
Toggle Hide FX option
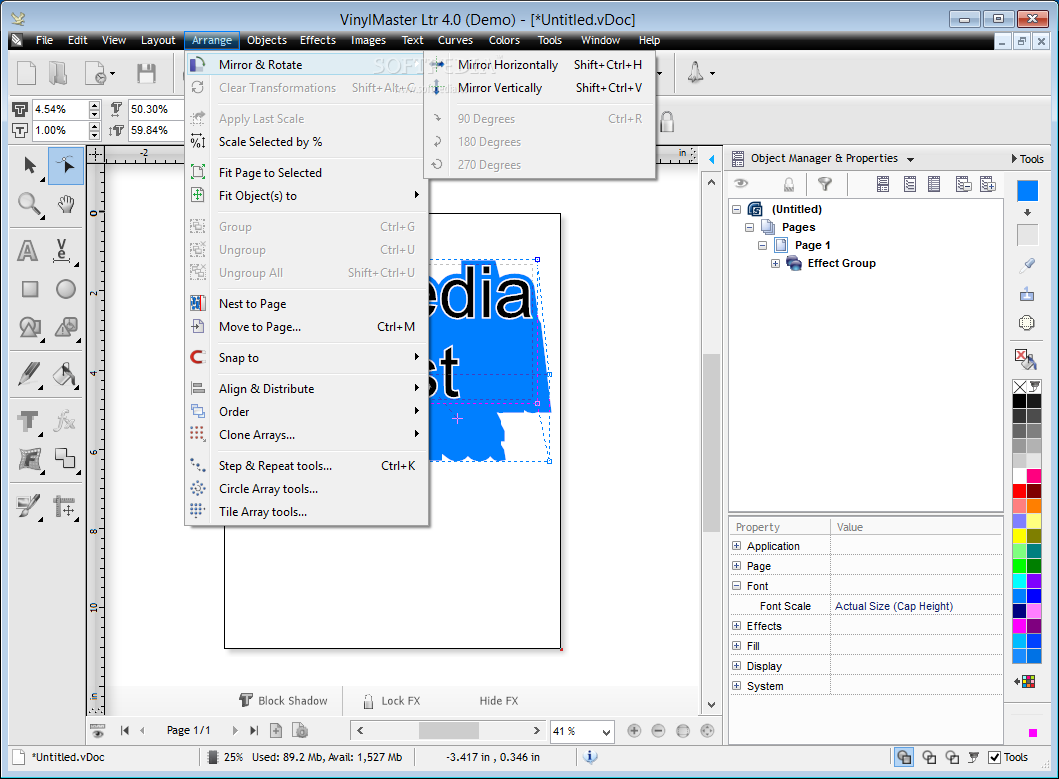pyautogui.click(x=498, y=701)
